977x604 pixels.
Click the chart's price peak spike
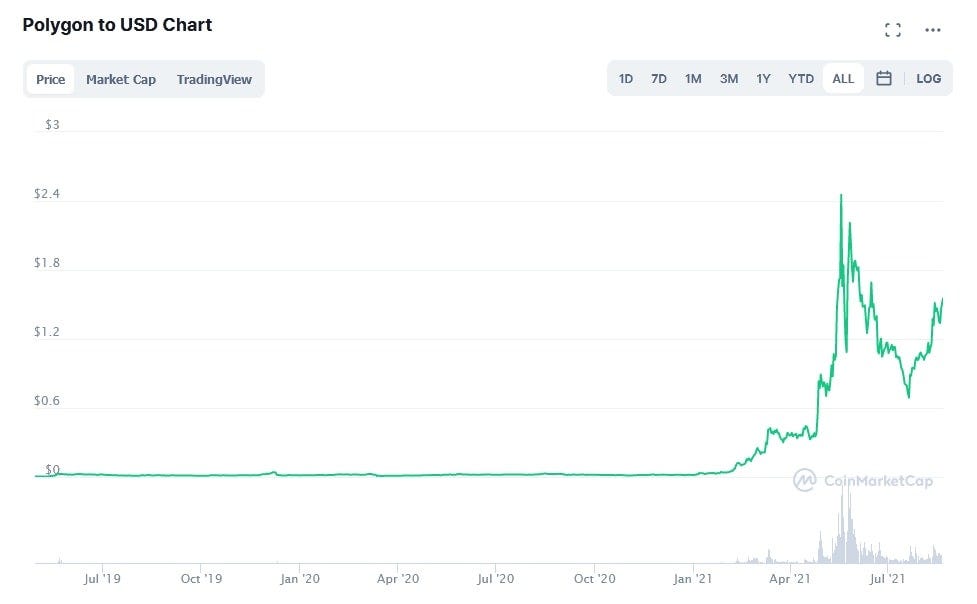[x=842, y=195]
